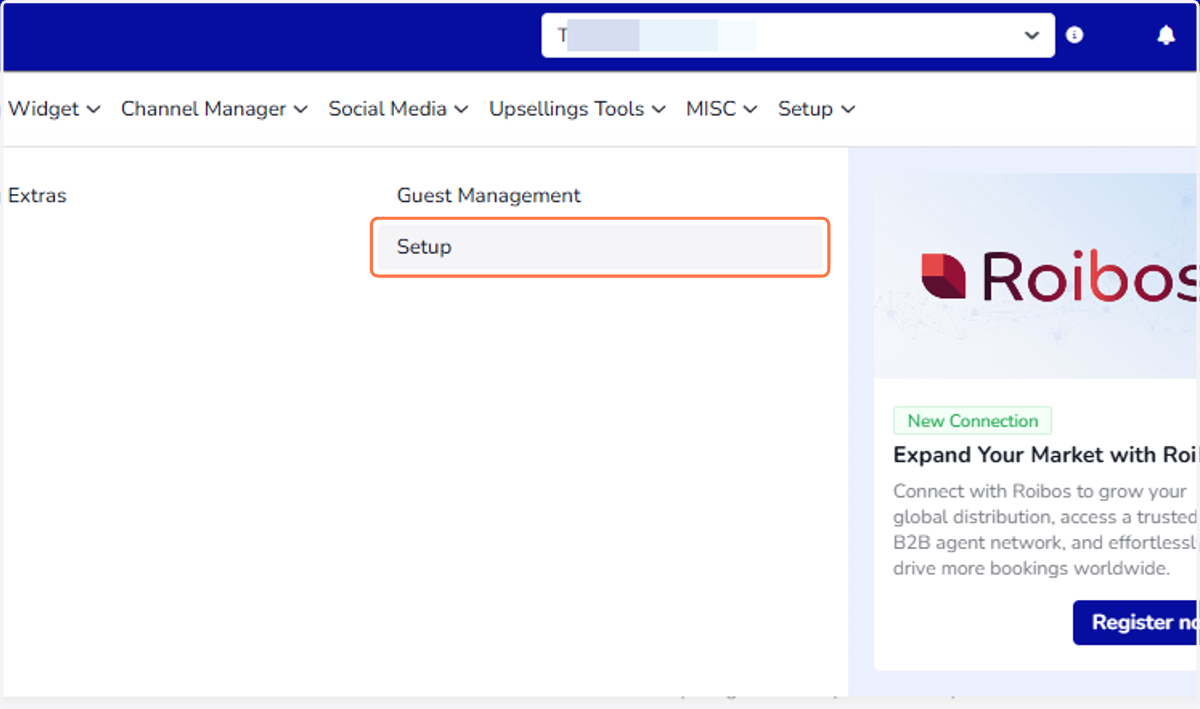This screenshot has width=1200, height=709.
Task: Click the info icon in the header
Action: coord(1075,35)
